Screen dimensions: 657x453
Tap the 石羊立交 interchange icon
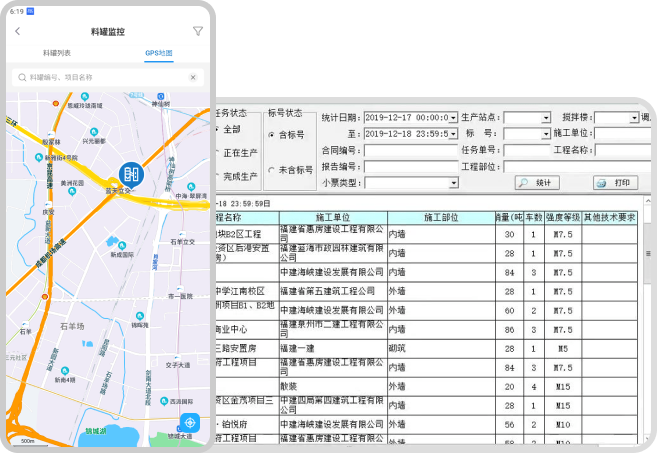click(x=182, y=235)
